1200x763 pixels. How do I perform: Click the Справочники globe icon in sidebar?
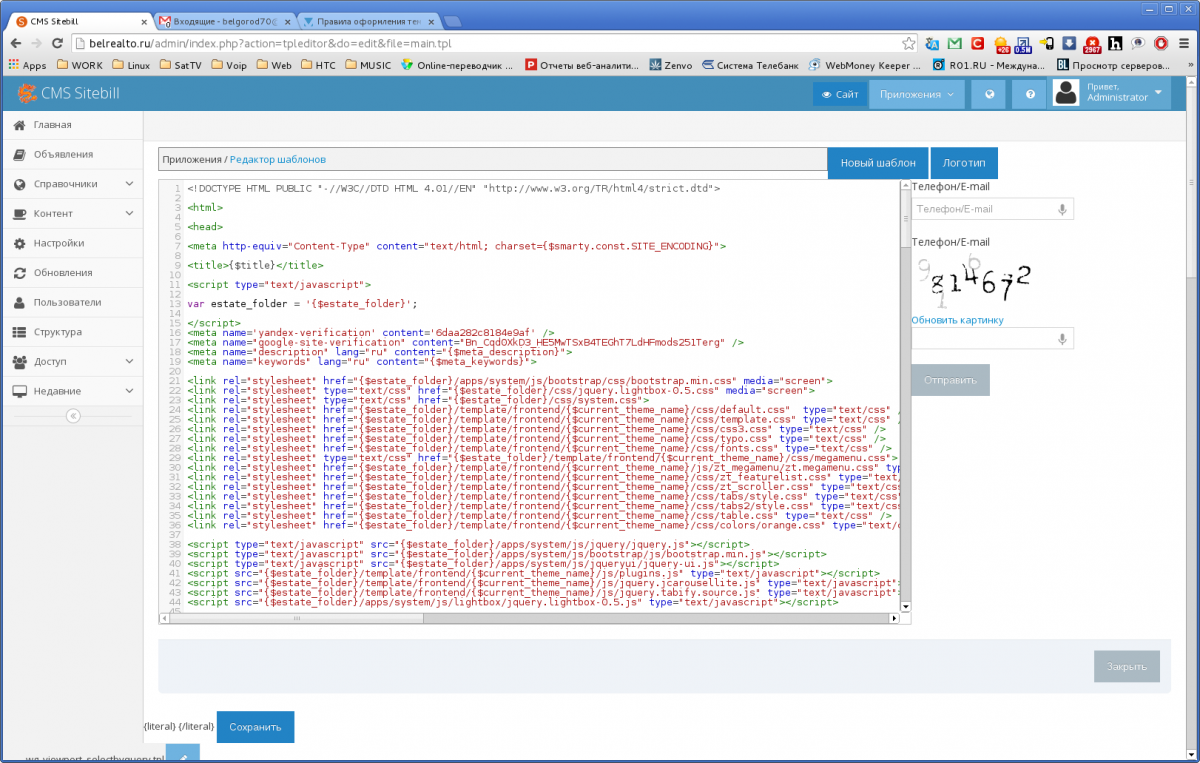pos(19,184)
